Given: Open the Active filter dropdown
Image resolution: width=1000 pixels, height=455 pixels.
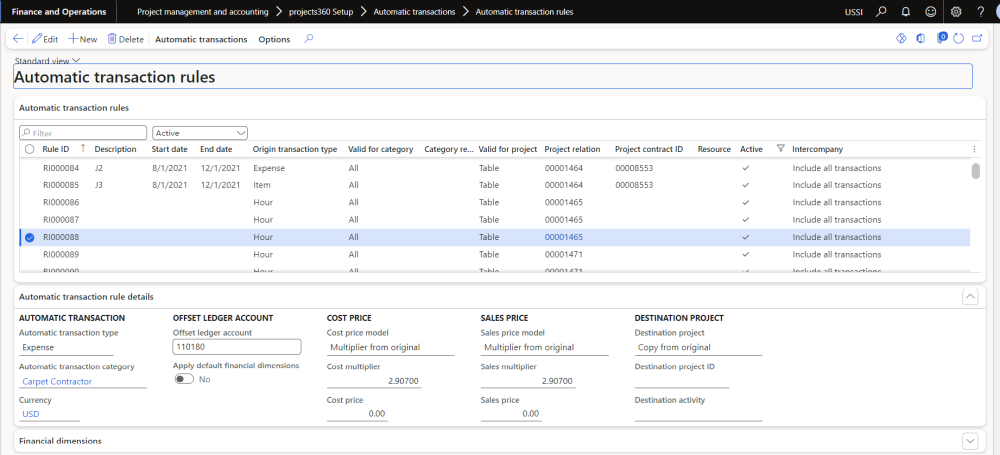Looking at the screenshot, I should click(200, 132).
